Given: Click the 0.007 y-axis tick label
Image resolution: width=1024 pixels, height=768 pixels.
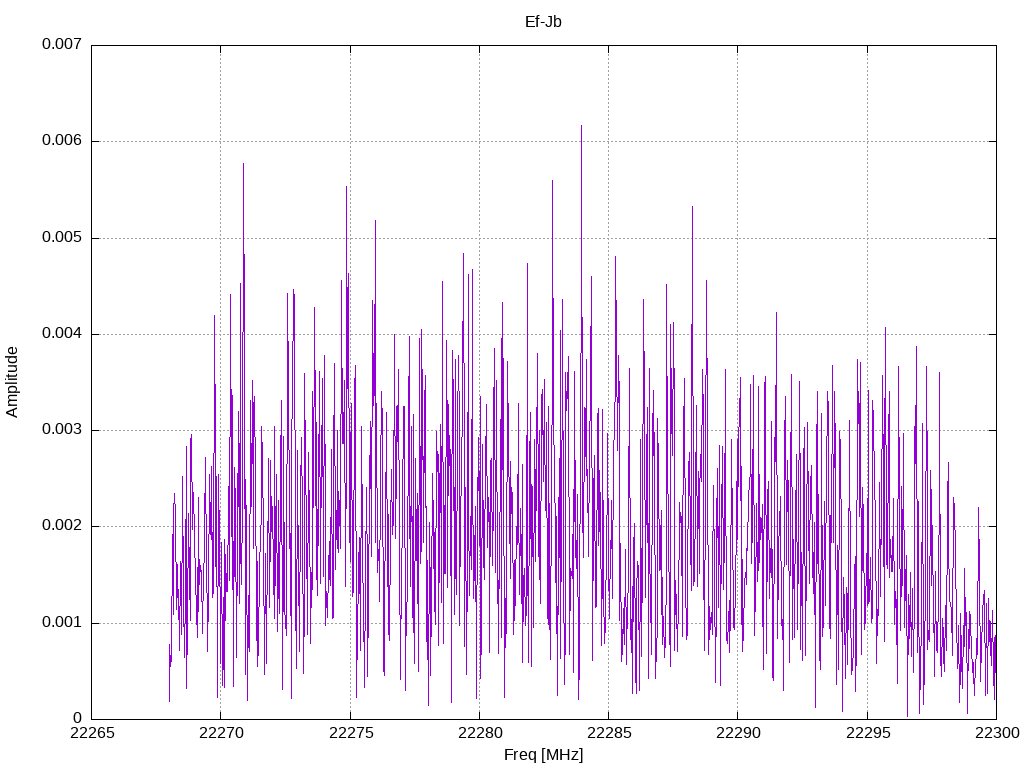Looking at the screenshot, I should [62, 44].
